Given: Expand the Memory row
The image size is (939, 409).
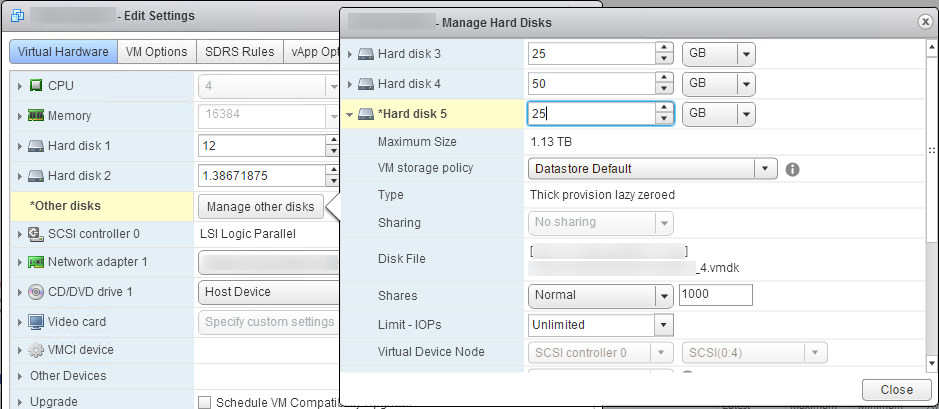Looking at the screenshot, I should click(21, 116).
